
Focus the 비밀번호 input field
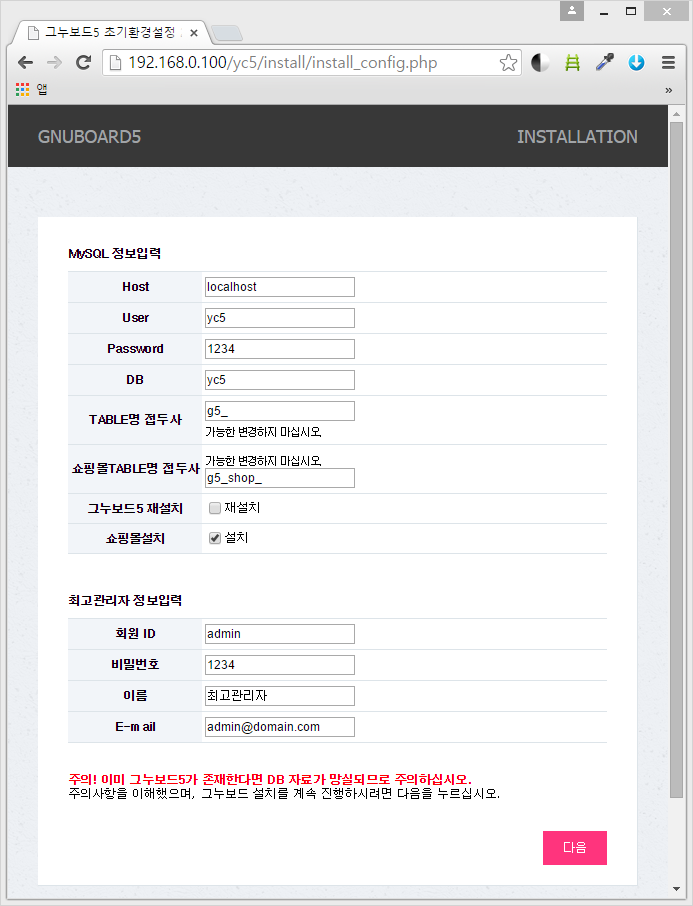[280, 665]
